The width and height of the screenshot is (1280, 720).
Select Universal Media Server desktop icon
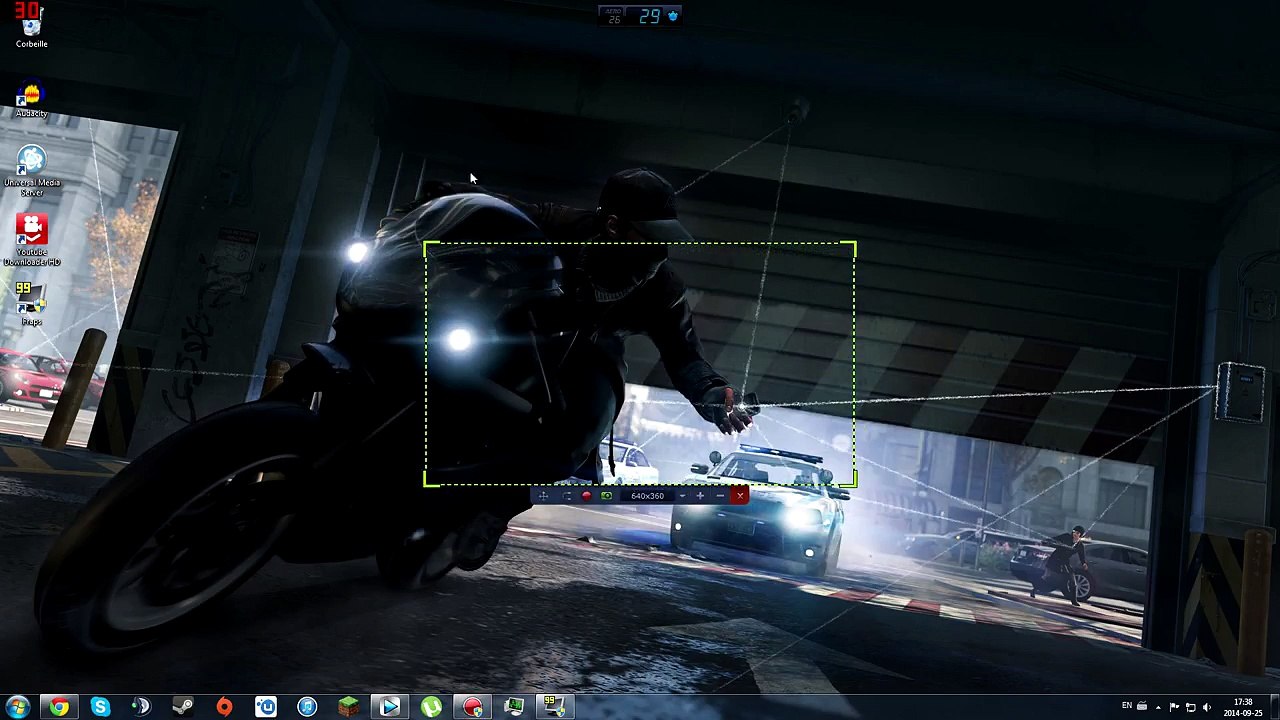point(31,170)
